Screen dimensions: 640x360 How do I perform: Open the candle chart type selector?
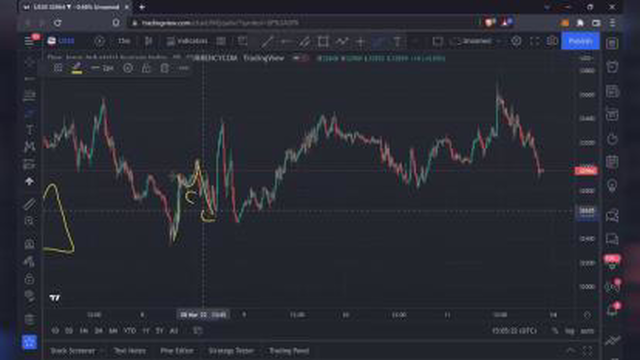pyautogui.click(x=149, y=41)
